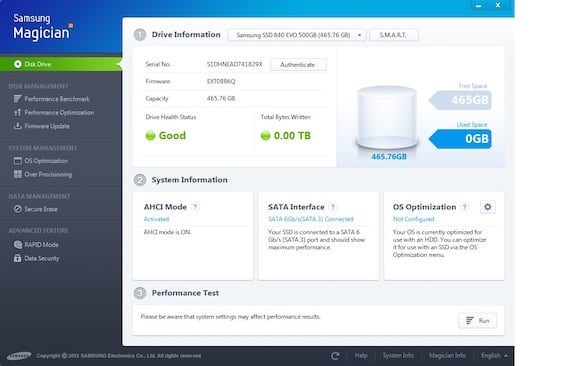Screen dimensions: 579x366
Task: Click the Not Configured status text
Action: [414, 219]
